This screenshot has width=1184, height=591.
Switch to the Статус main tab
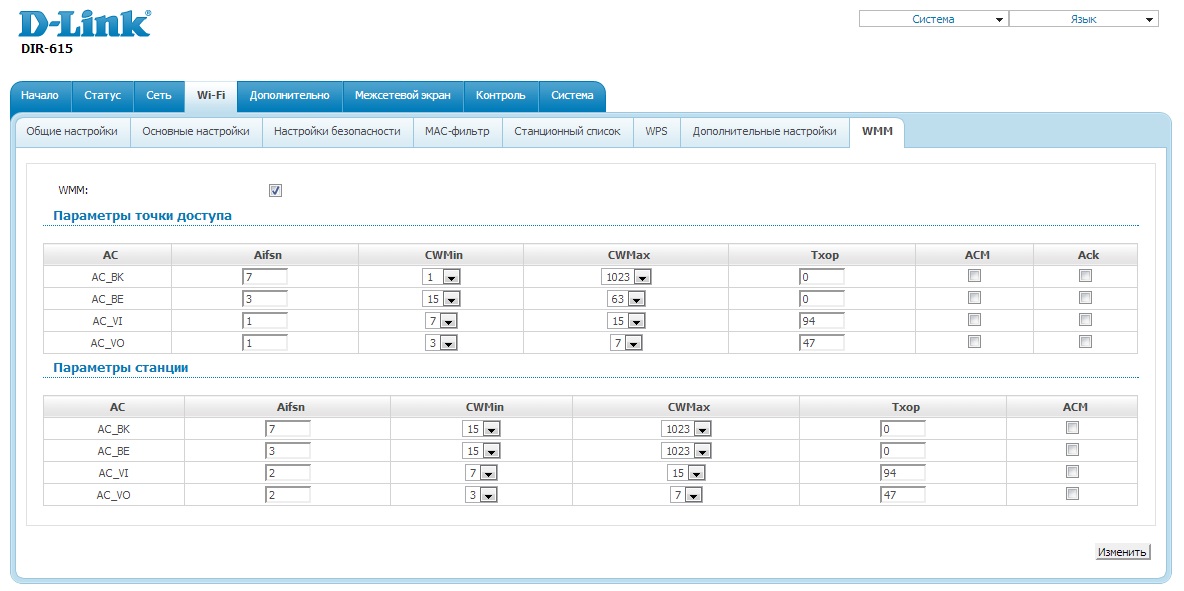(x=102, y=96)
